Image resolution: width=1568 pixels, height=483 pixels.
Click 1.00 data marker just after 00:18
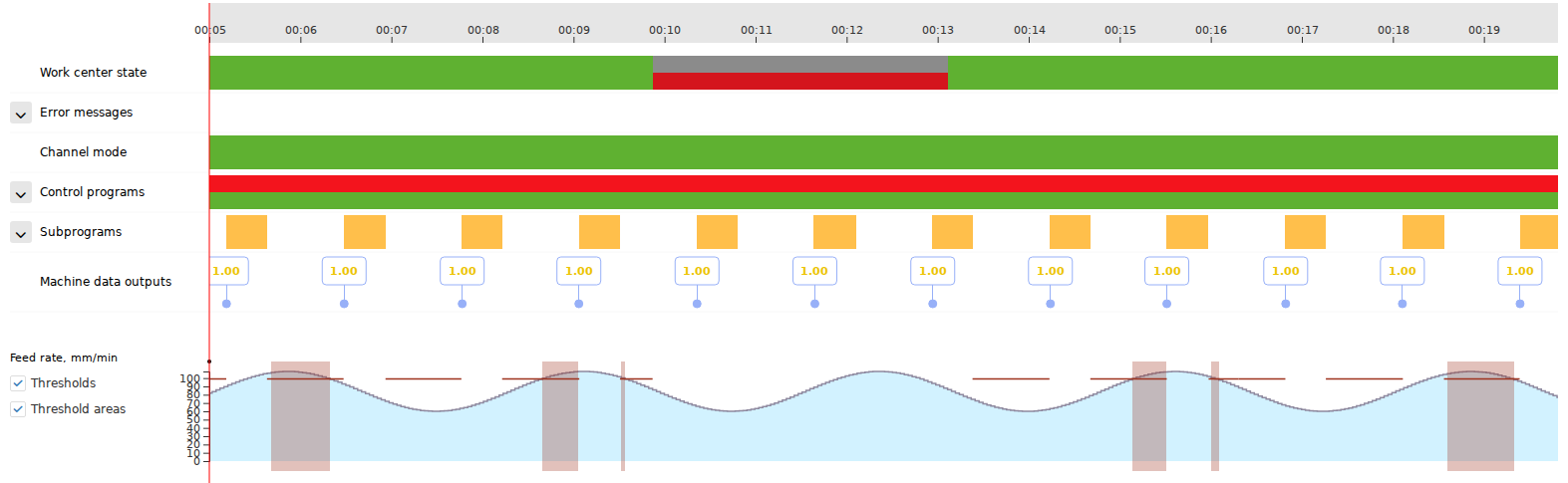[x=1403, y=271]
